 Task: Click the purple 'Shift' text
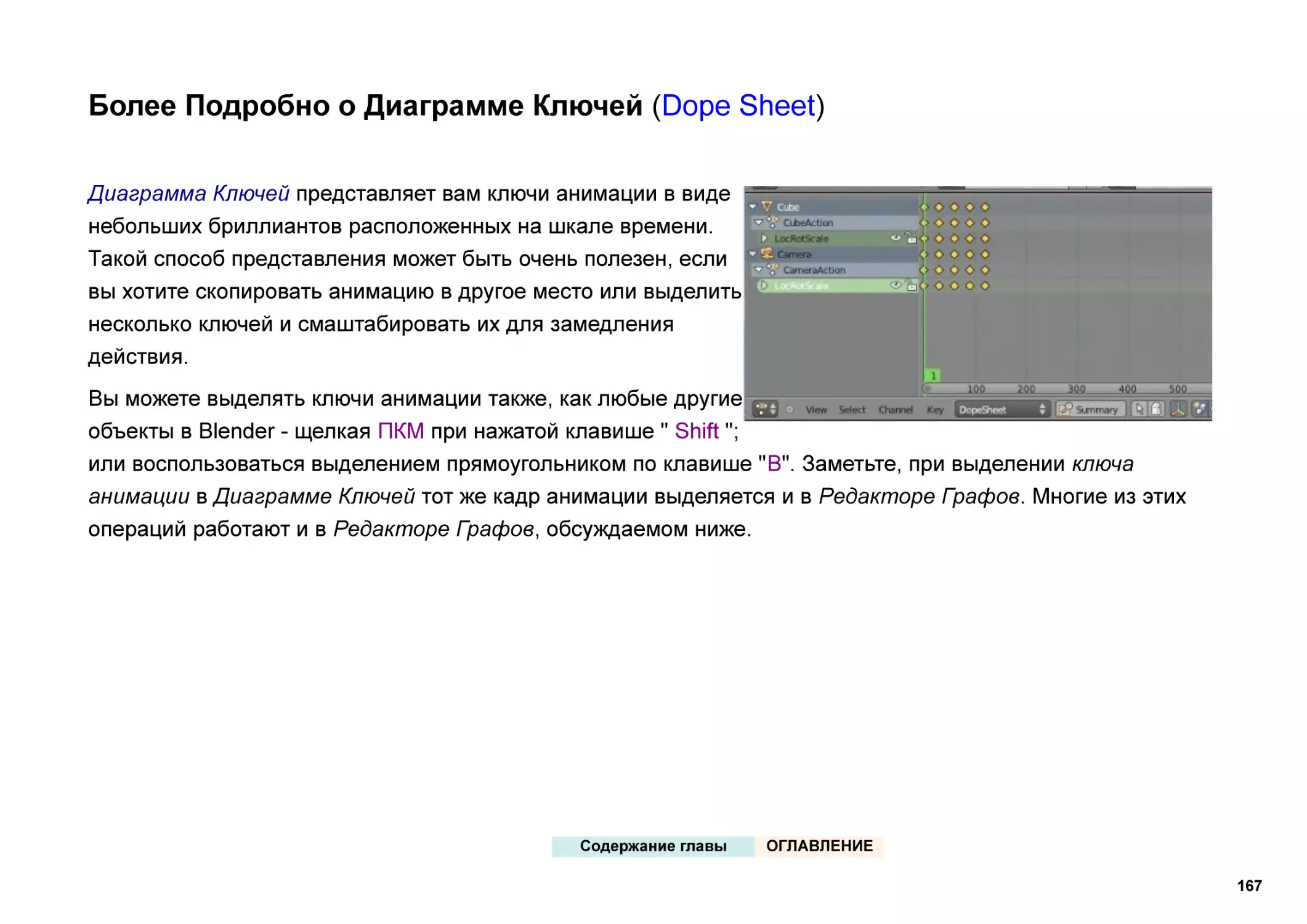[x=697, y=431]
